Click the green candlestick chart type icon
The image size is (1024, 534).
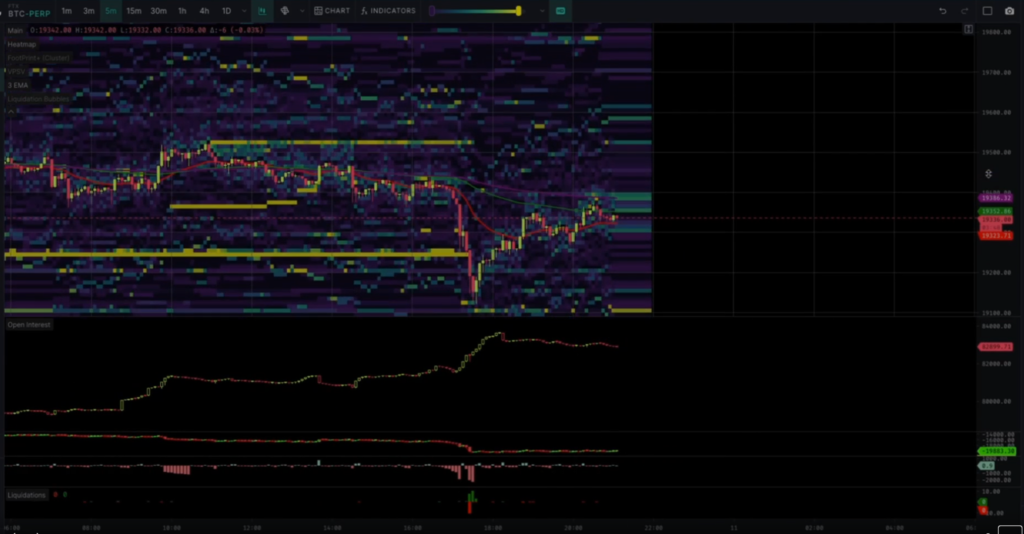(262, 11)
